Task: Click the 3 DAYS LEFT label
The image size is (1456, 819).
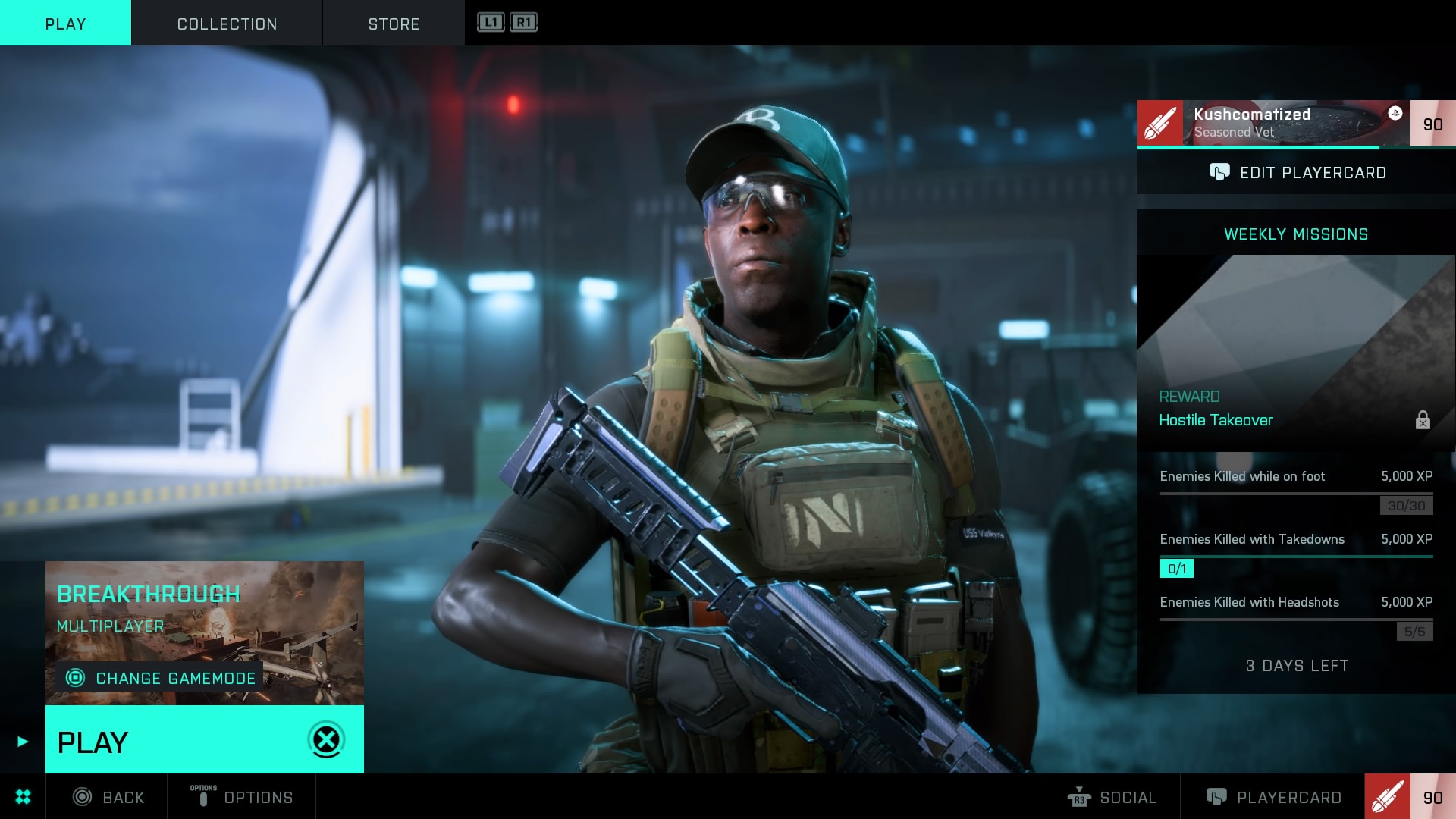Action: click(1297, 666)
